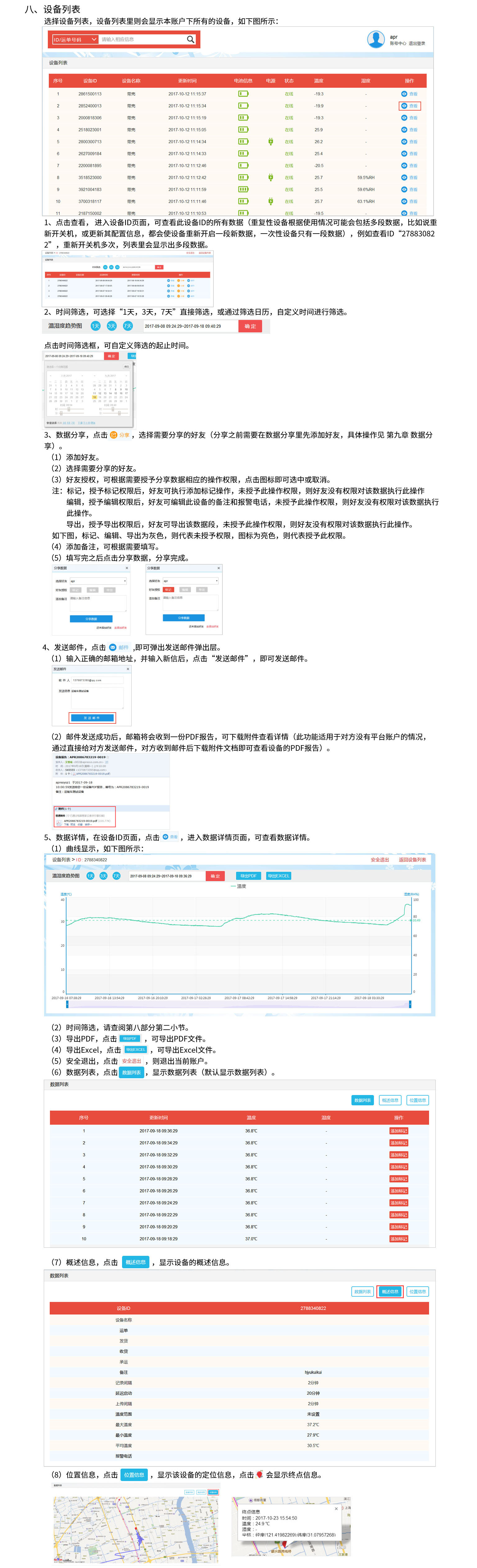
Task: Switch to 数据列表 tab in first data panel
Action: pos(363,1100)
